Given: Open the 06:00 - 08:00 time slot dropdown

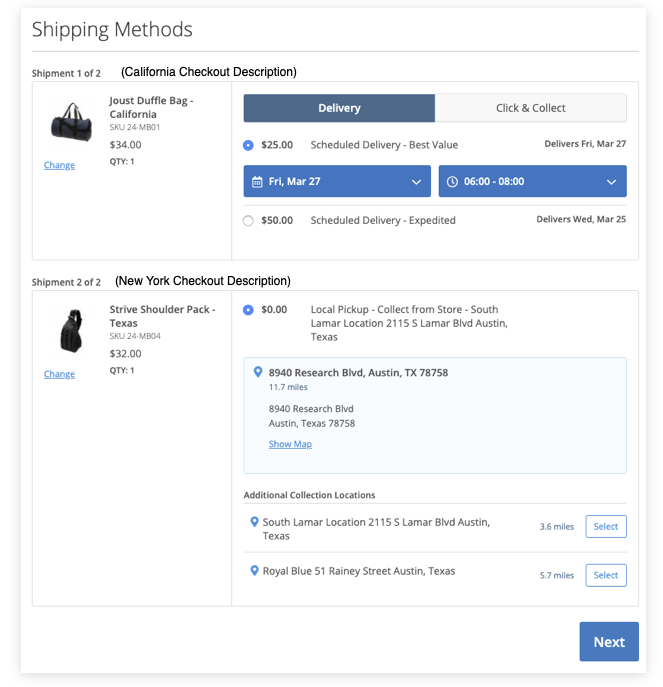Looking at the screenshot, I should point(532,182).
